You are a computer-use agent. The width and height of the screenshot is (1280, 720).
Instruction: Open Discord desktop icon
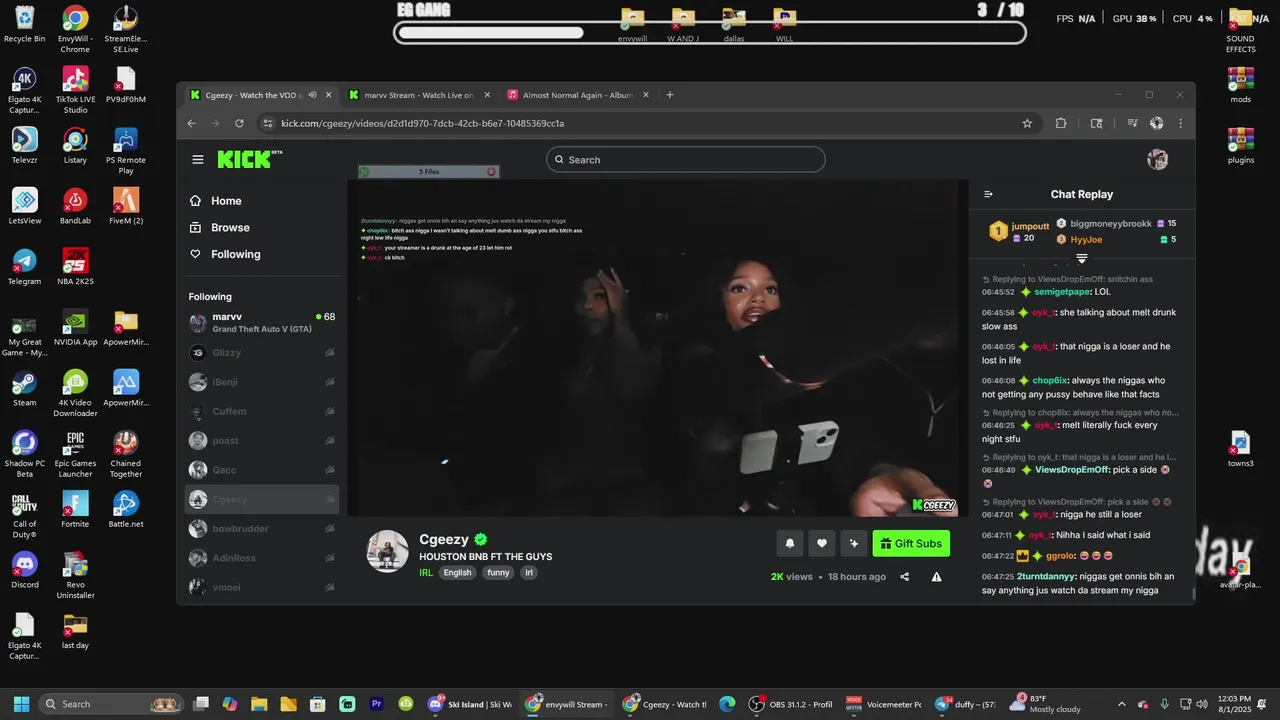tap(24, 570)
